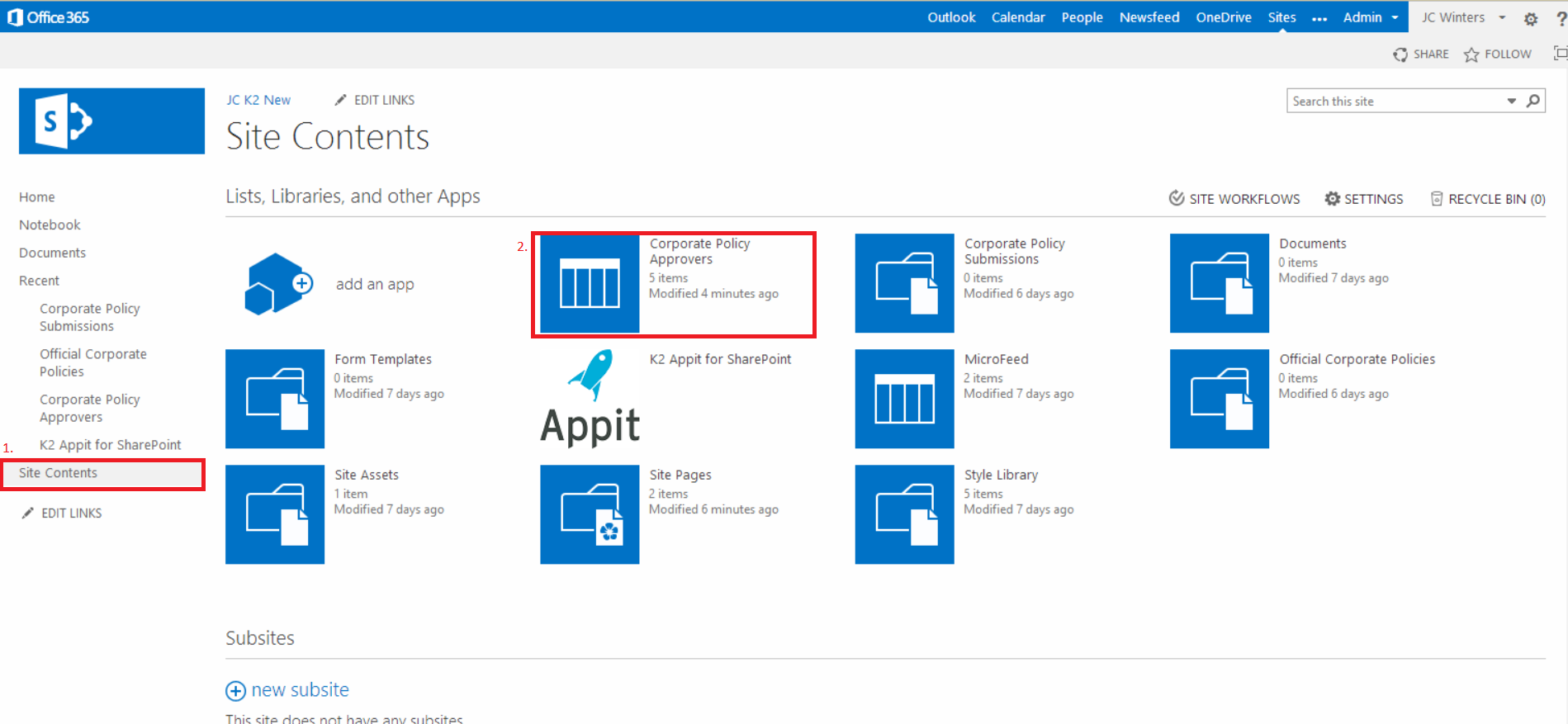
Task: Click the Form Templates tile title
Action: [x=383, y=359]
